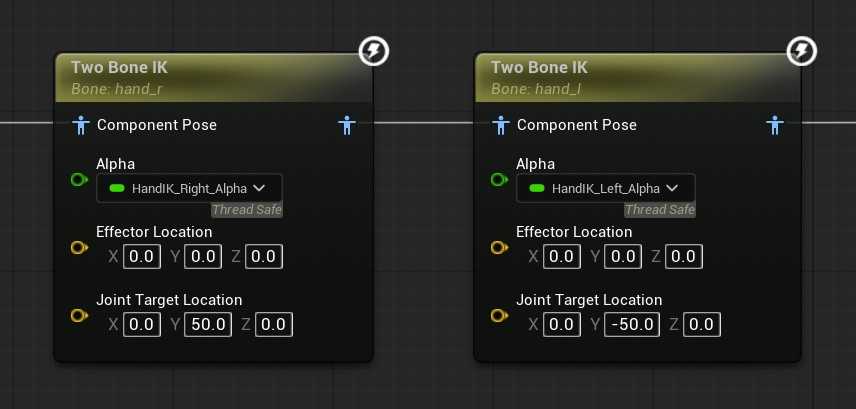The width and height of the screenshot is (856, 409).
Task: Click Component Pose output pin on hand_l node
Action: click(773, 125)
